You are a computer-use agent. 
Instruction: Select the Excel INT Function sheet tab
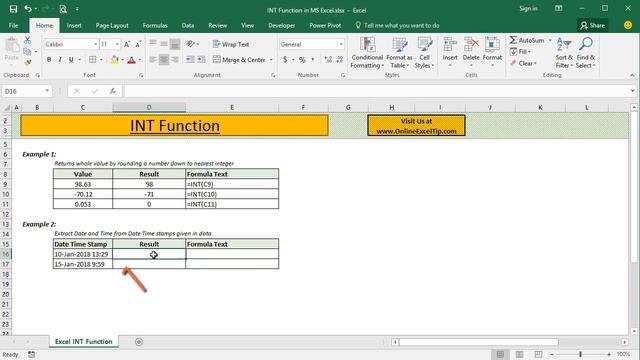pos(84,342)
